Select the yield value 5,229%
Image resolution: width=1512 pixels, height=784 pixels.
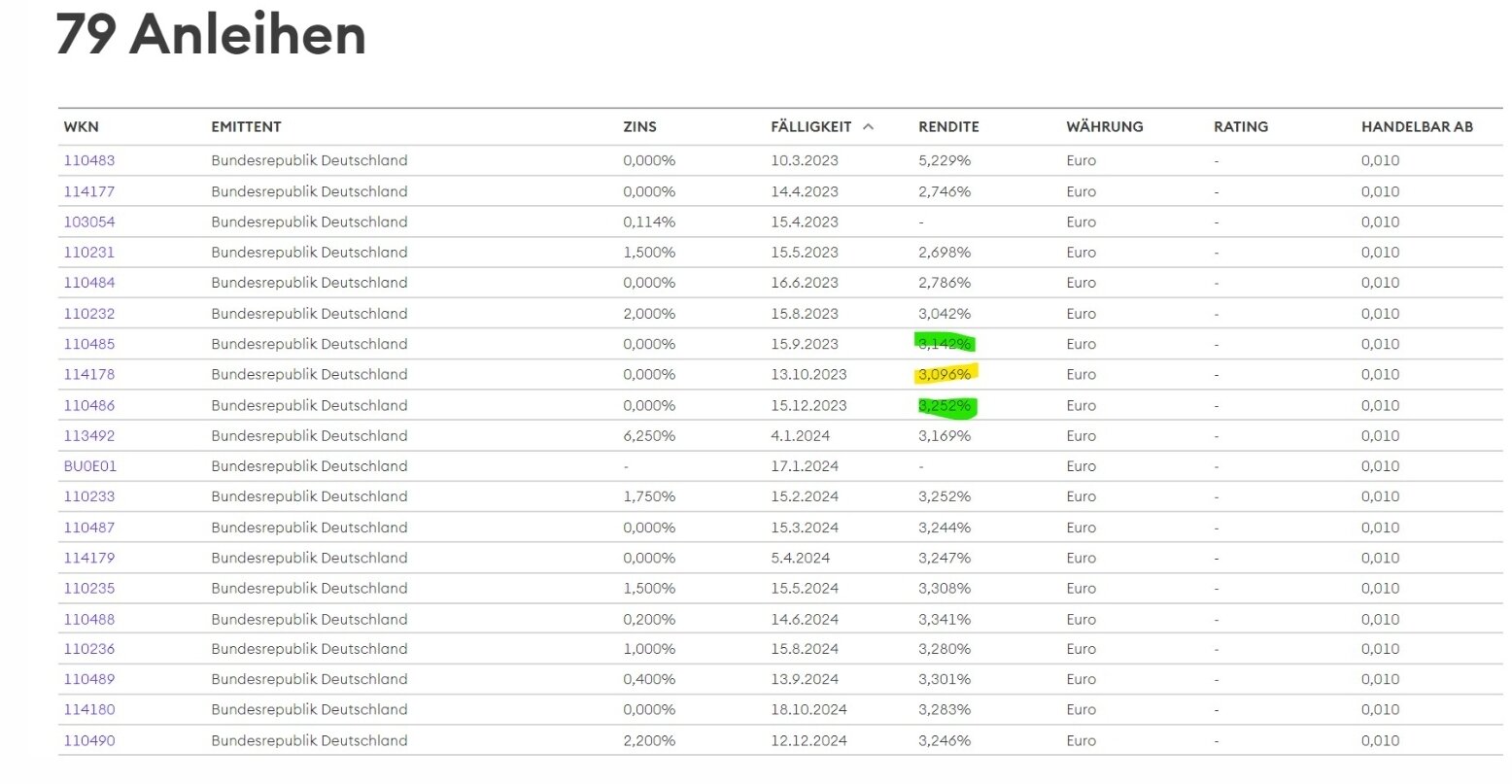(945, 160)
